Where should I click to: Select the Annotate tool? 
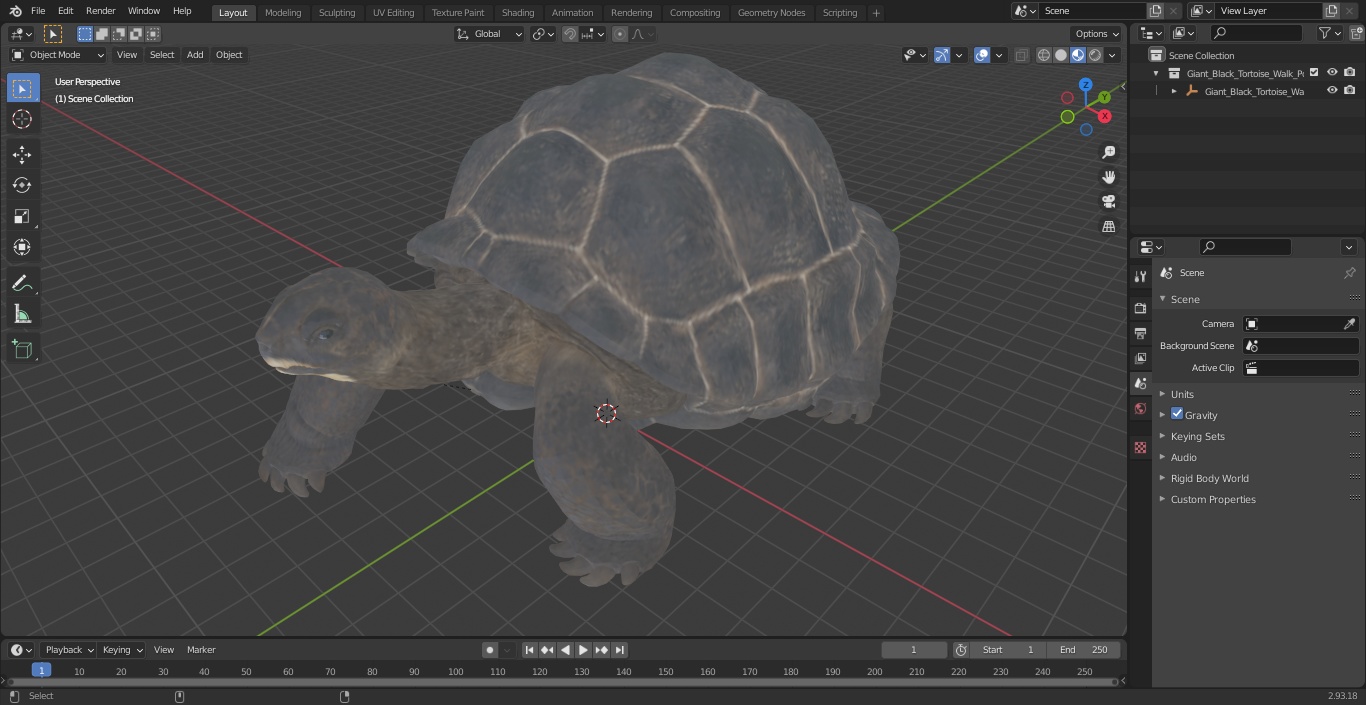click(22, 283)
